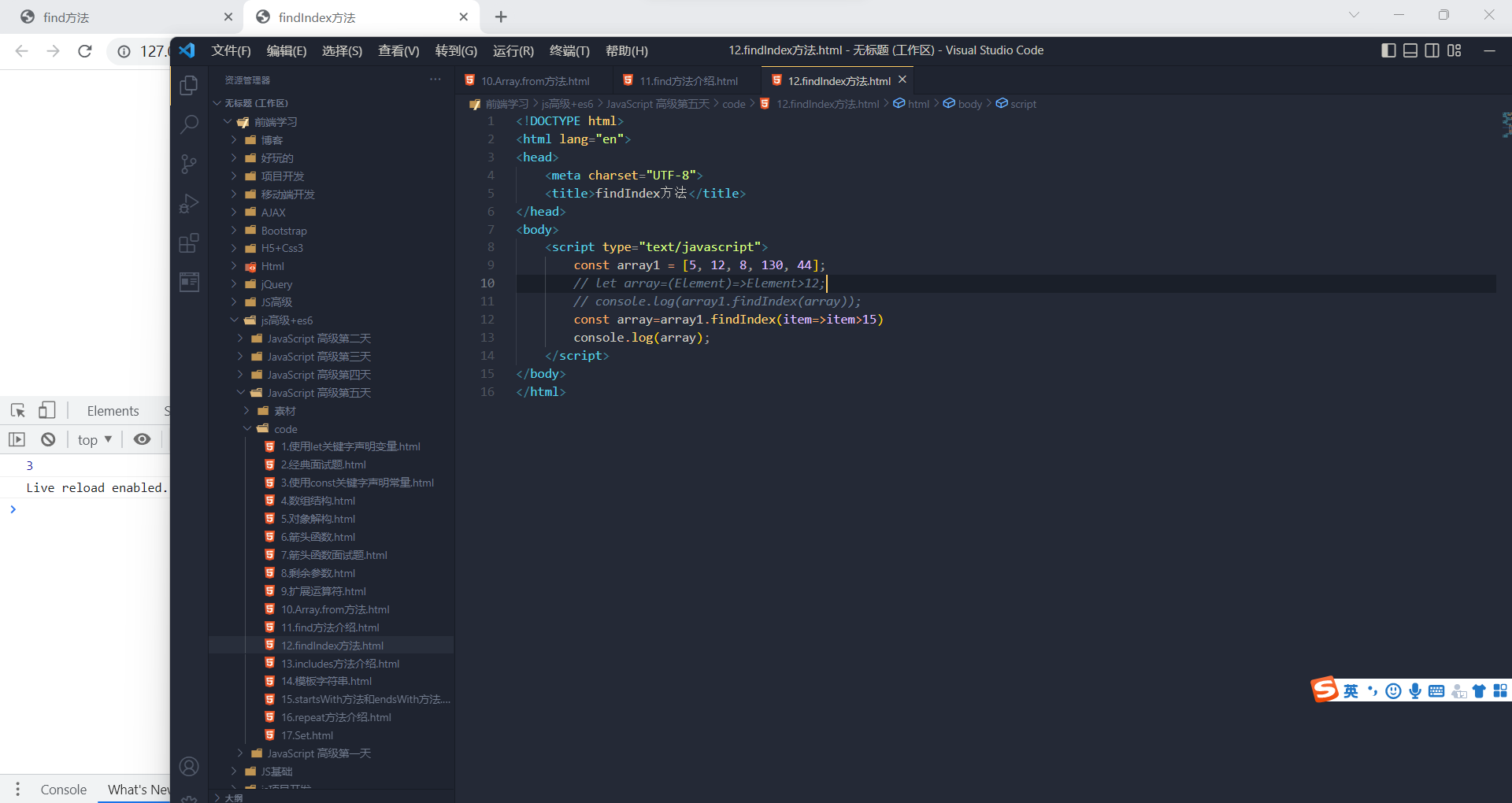This screenshot has width=1512, height=803.
Task: Activate voice input on the Sogou toolbar
Action: click(x=1415, y=690)
